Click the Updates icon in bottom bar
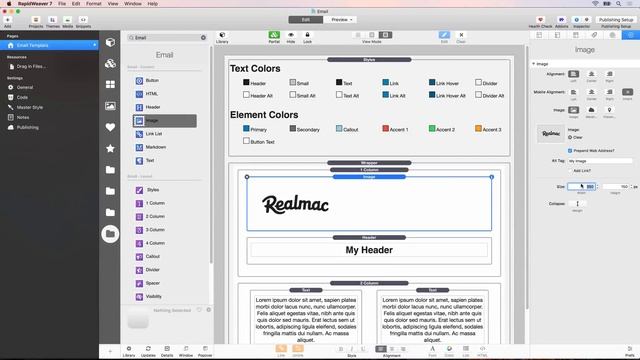This screenshot has height=360, width=640. pos(148,349)
